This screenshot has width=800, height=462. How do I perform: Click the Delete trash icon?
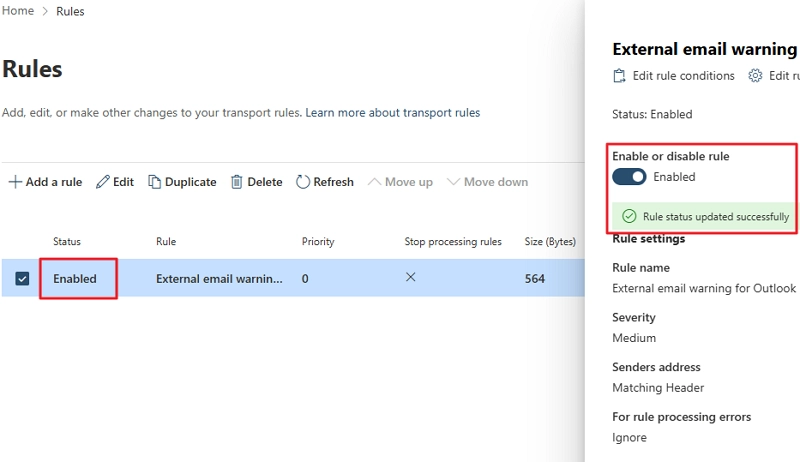237,182
